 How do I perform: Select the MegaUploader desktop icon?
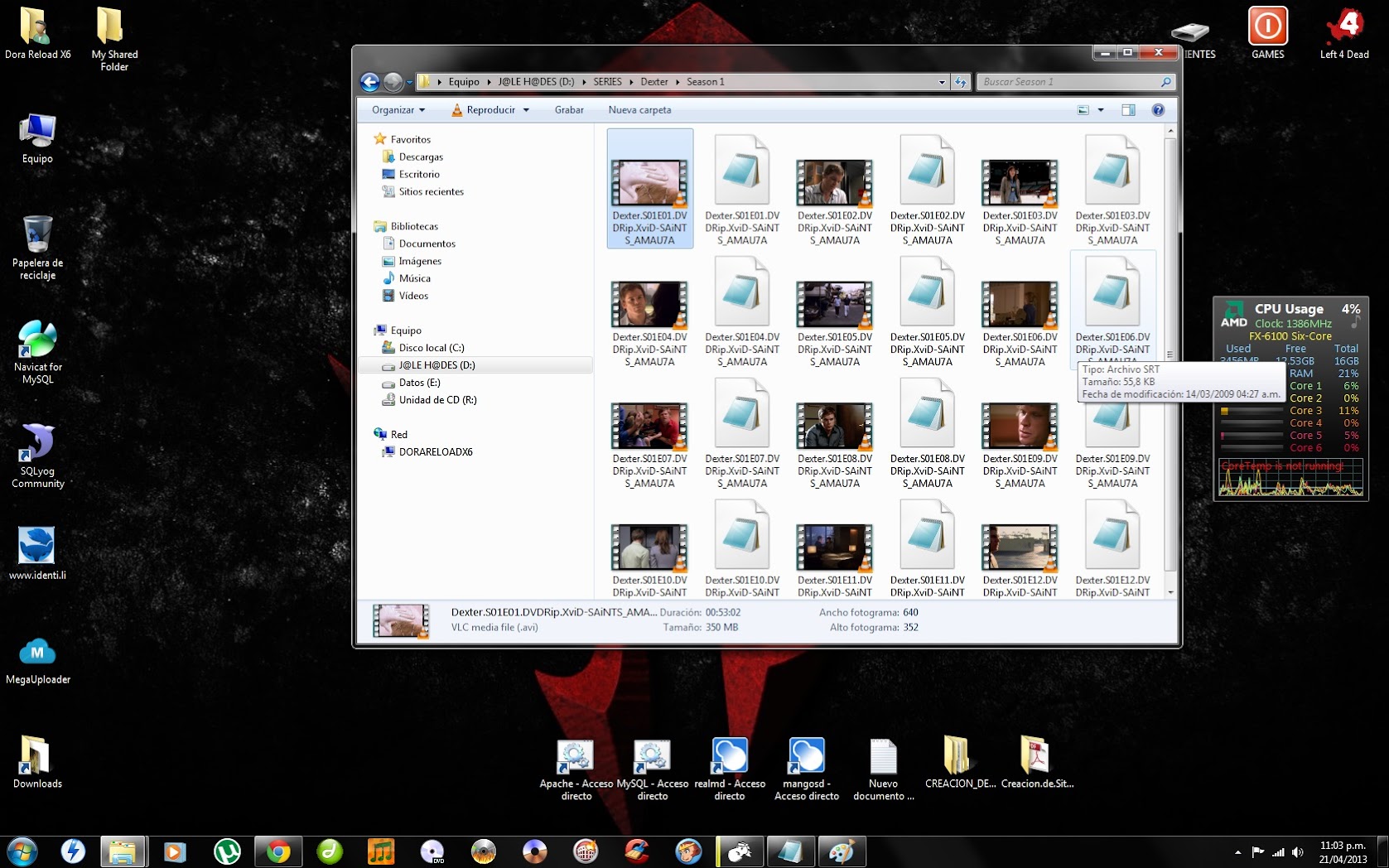point(38,661)
